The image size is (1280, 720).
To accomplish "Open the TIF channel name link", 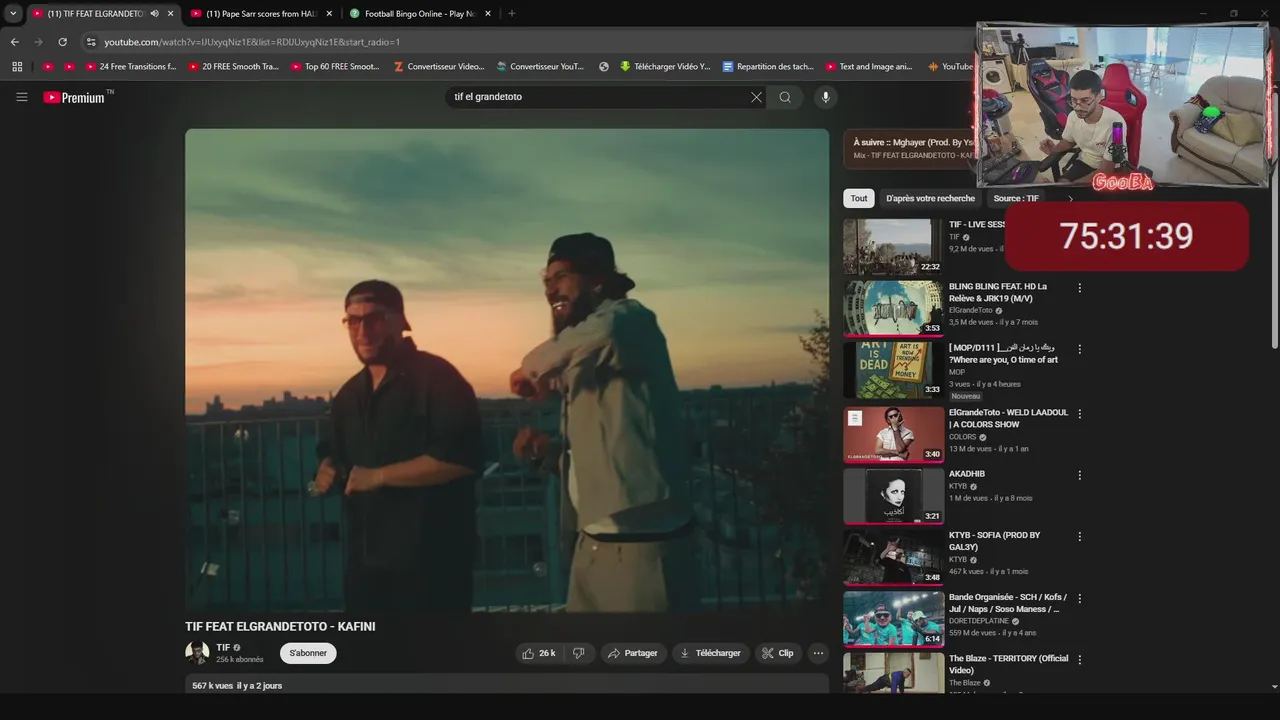I will pyautogui.click(x=223, y=648).
